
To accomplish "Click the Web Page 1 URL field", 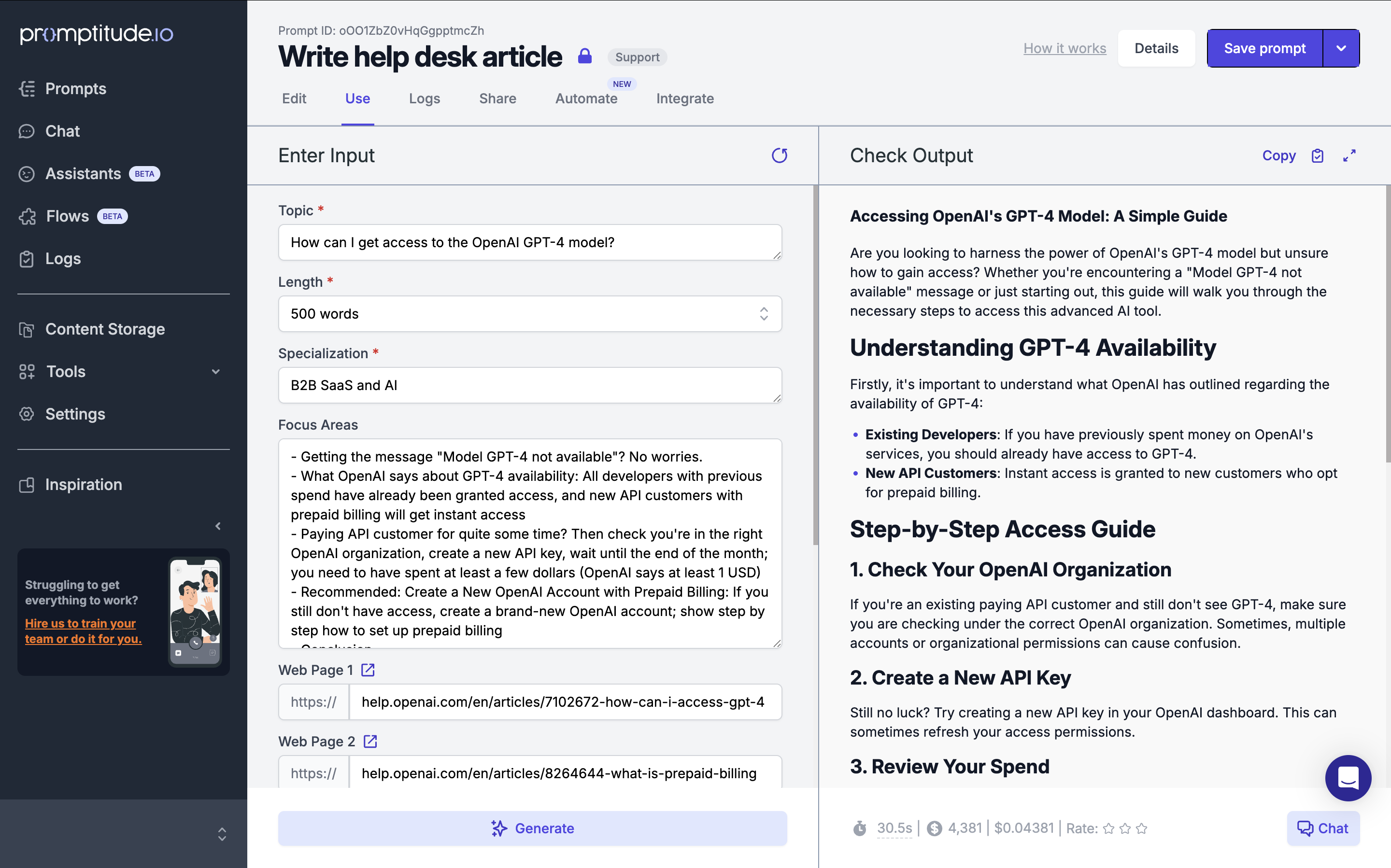I will 565,701.
